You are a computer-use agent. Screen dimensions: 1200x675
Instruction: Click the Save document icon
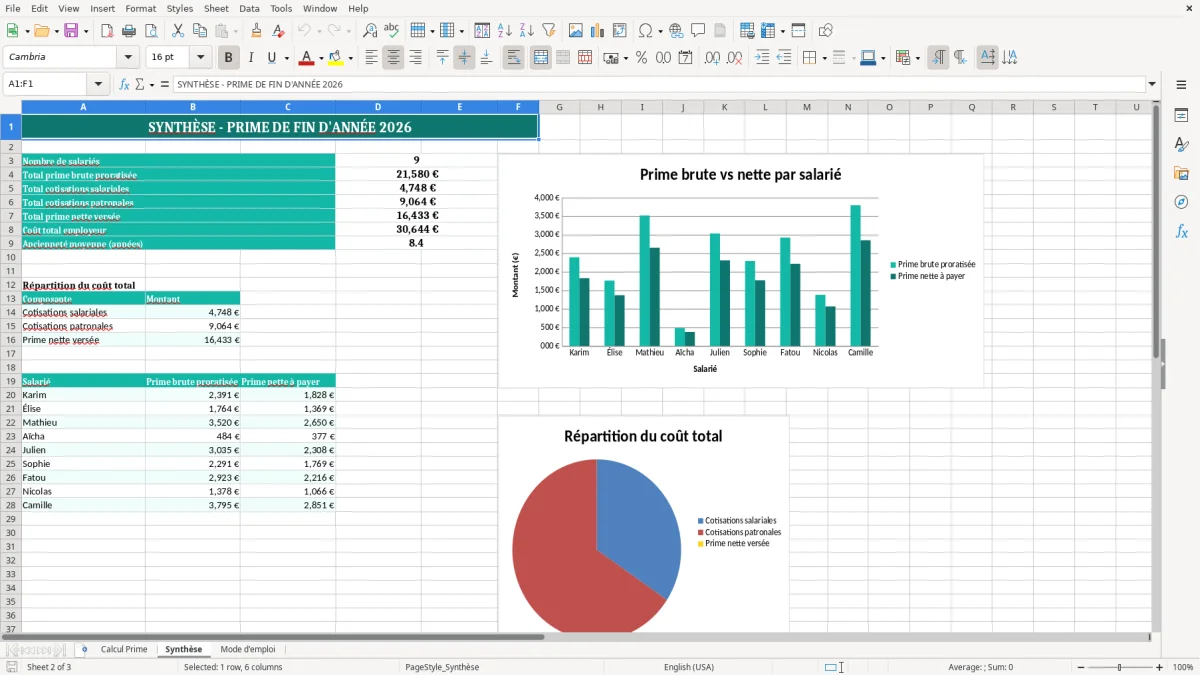point(71,31)
